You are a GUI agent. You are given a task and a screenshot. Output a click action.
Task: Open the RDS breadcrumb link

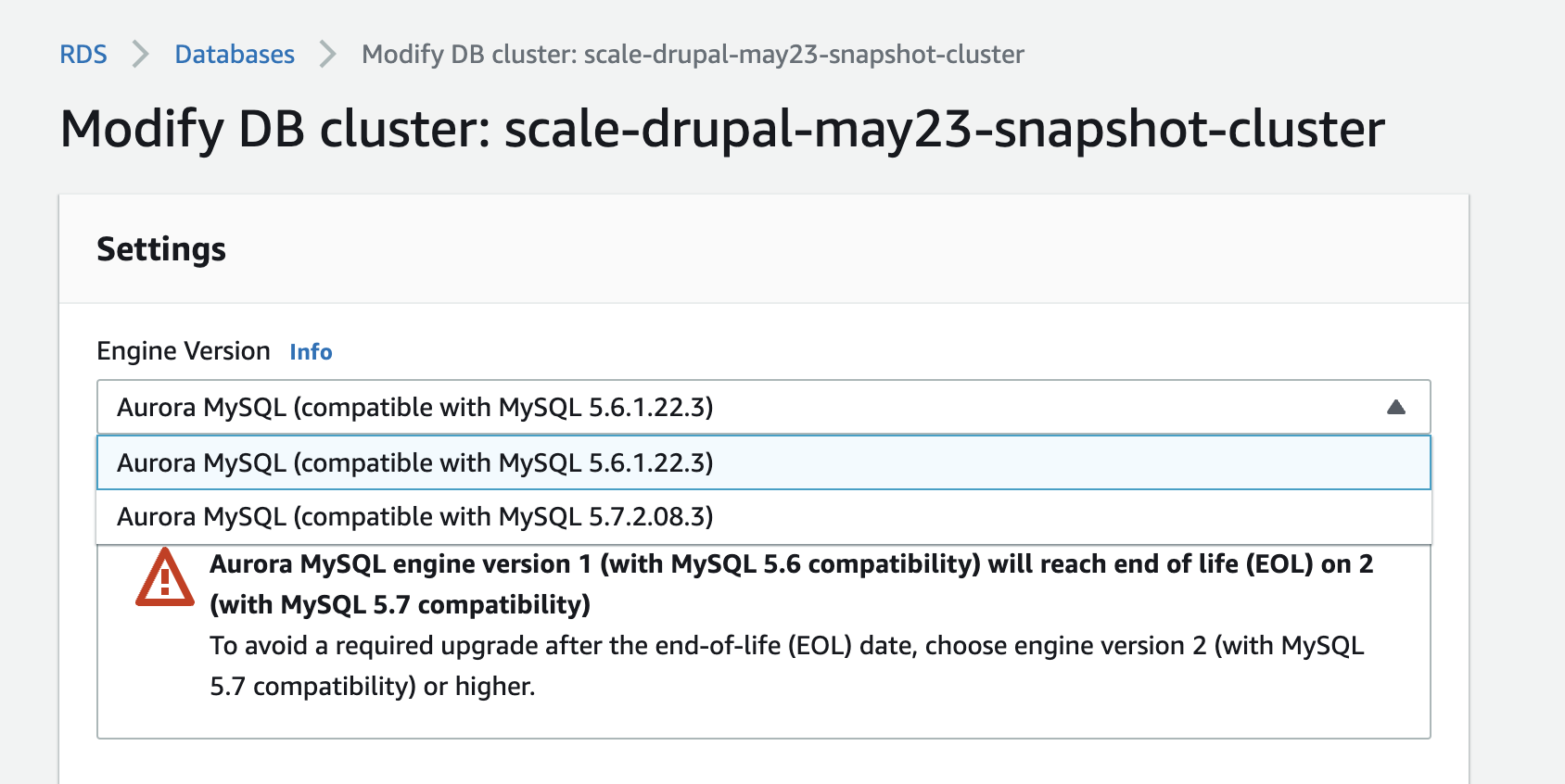click(x=83, y=55)
